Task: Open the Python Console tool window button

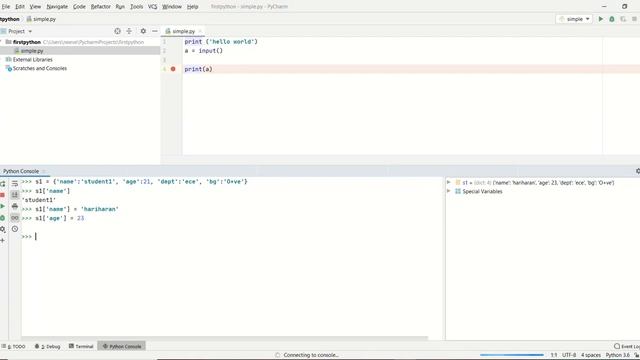Action: click(x=122, y=346)
